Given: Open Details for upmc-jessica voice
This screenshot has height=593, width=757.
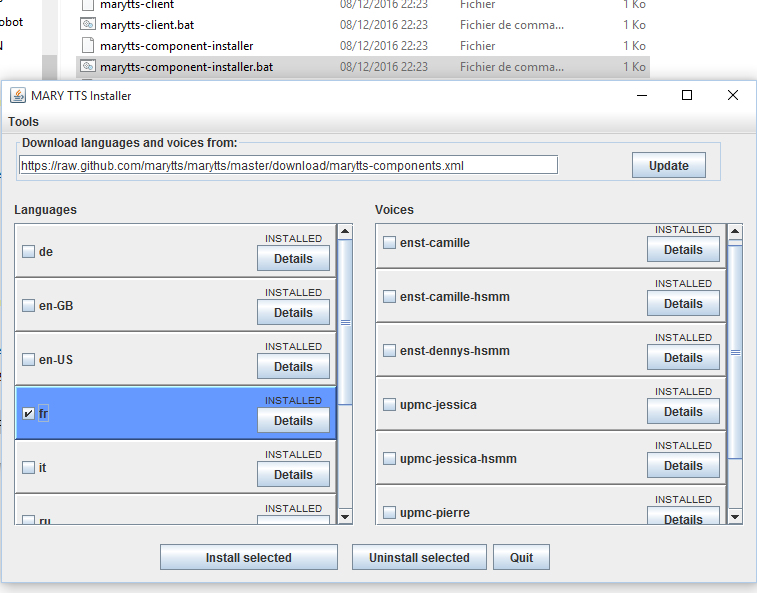Looking at the screenshot, I should pos(683,412).
